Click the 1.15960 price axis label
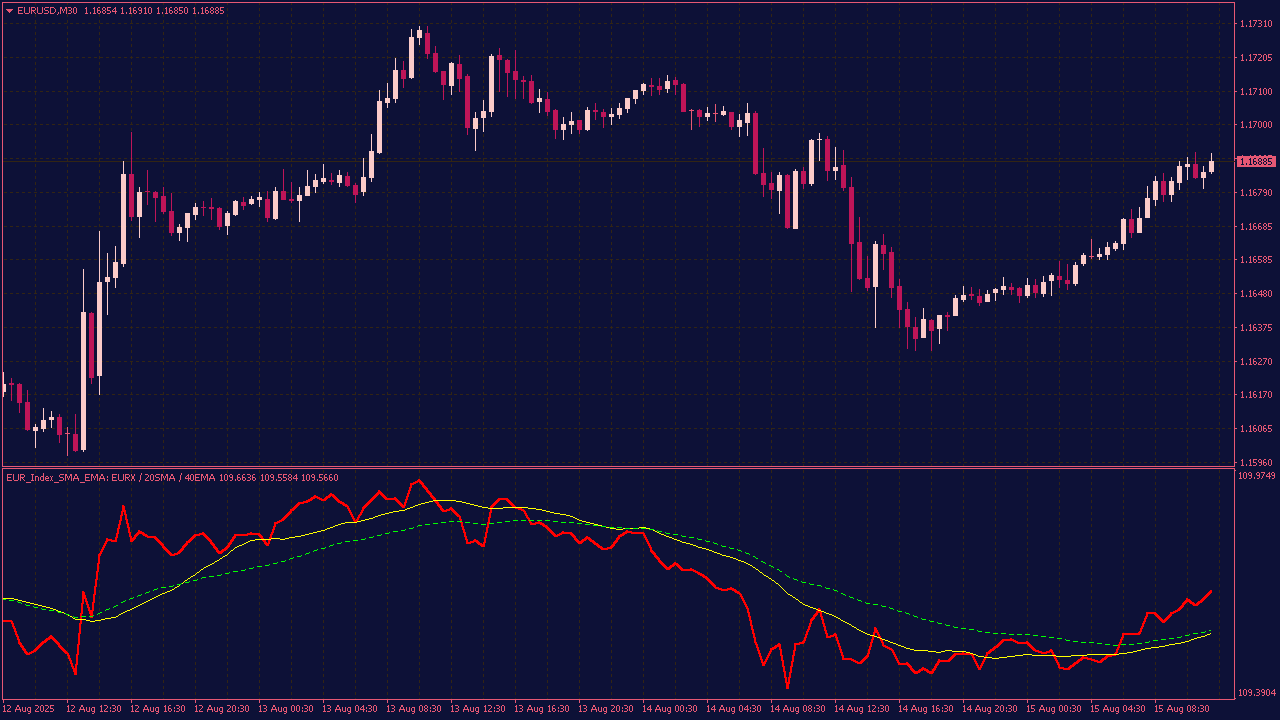Screen dimensions: 1280x720 [x=1255, y=462]
